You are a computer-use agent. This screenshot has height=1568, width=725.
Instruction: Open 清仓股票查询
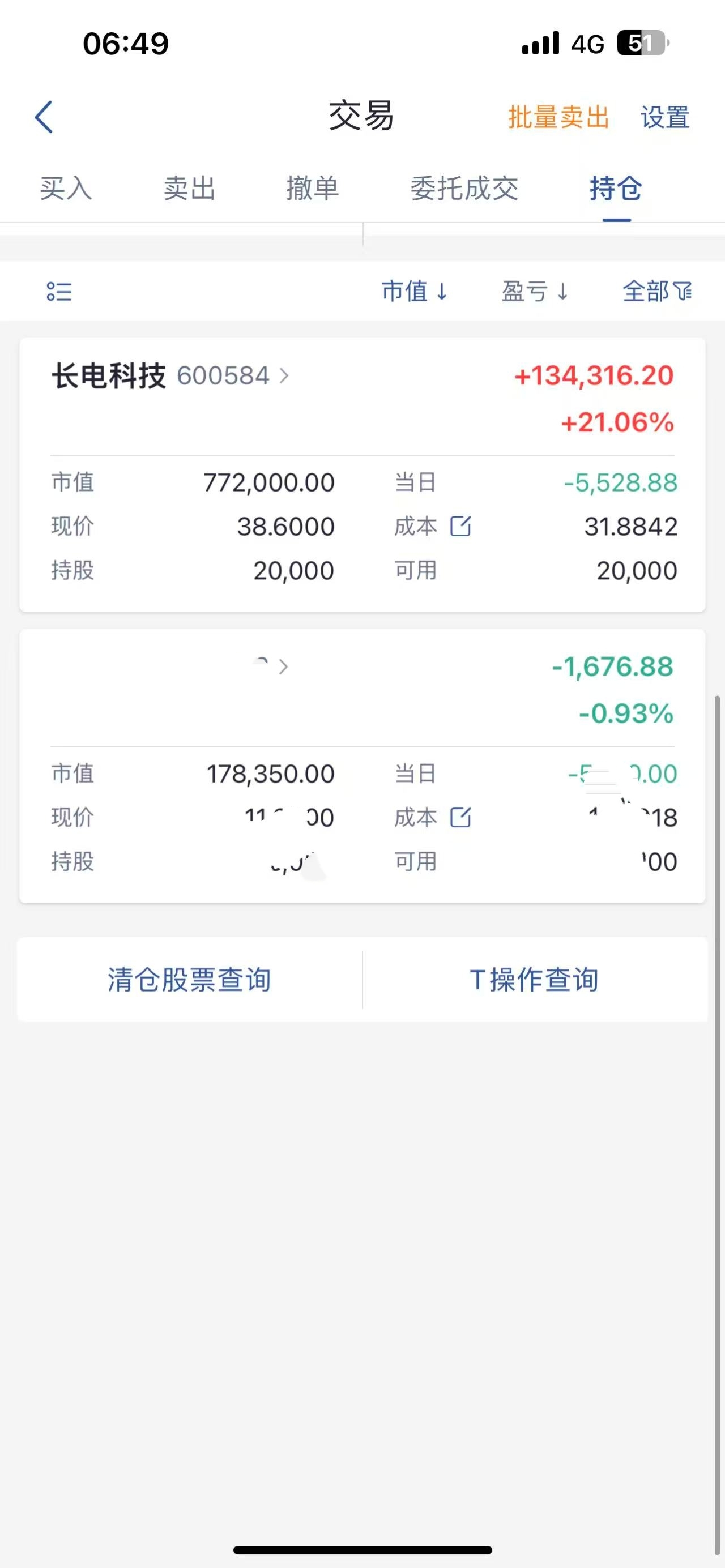189,980
